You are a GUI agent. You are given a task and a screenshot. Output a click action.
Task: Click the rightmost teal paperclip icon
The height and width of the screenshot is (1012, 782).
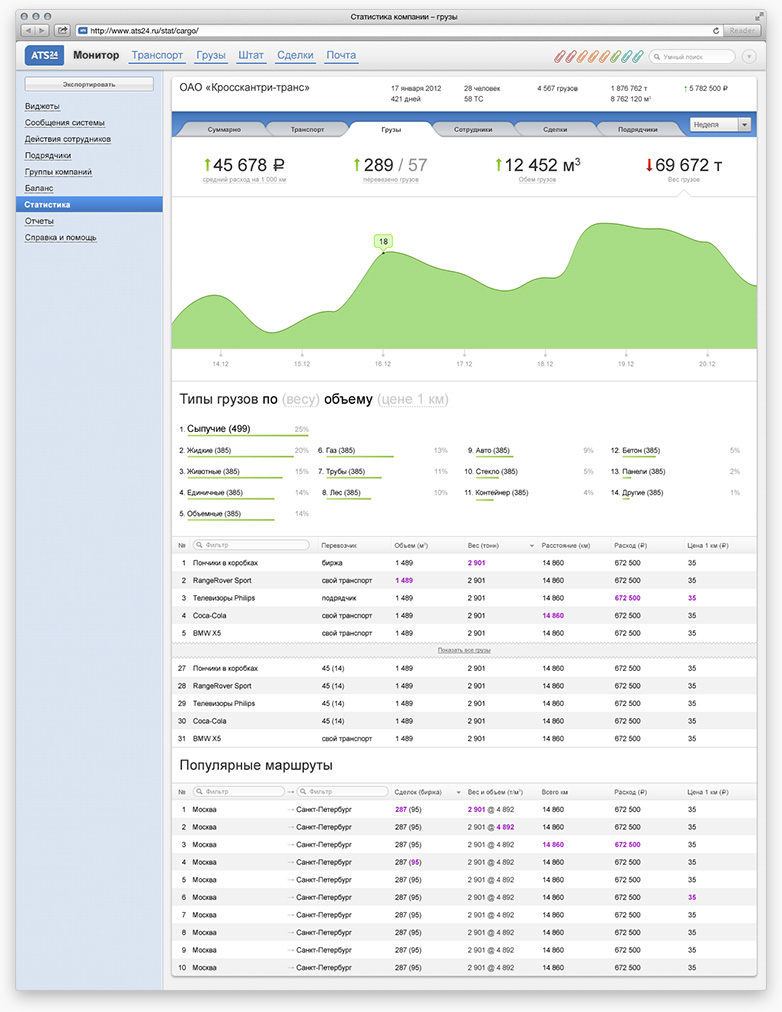638,56
